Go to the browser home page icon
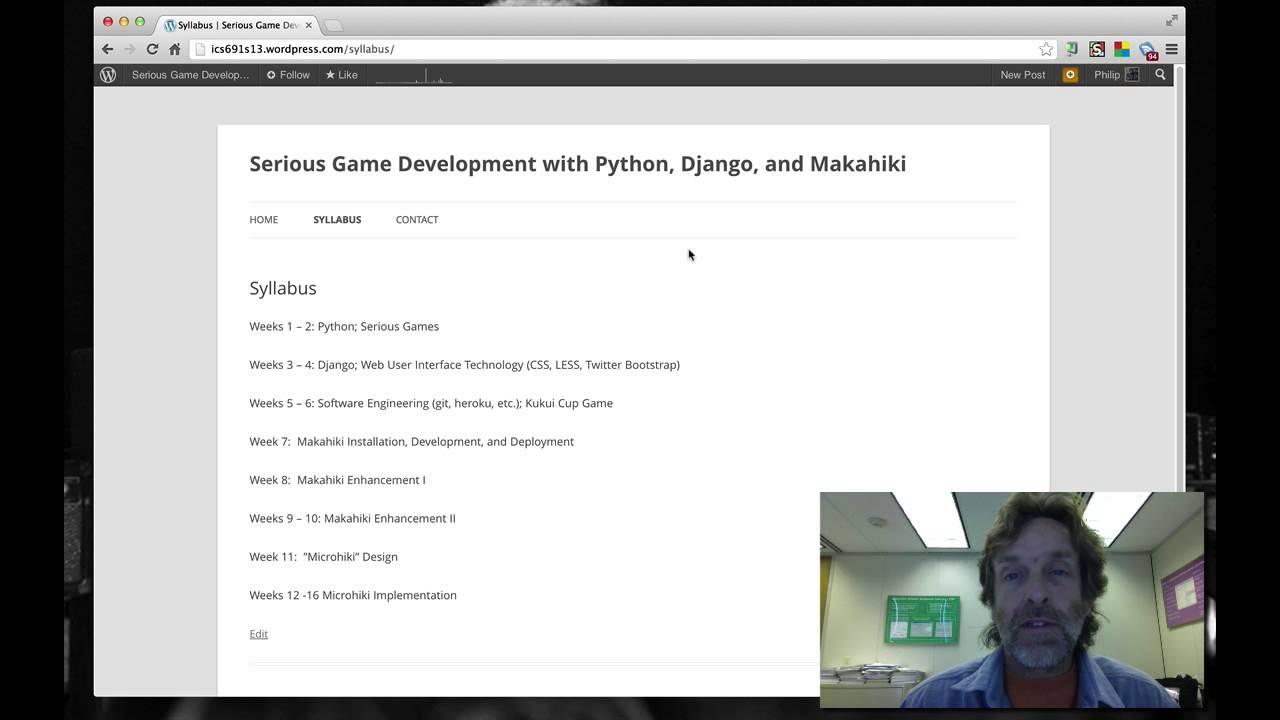1280x720 pixels. [174, 49]
